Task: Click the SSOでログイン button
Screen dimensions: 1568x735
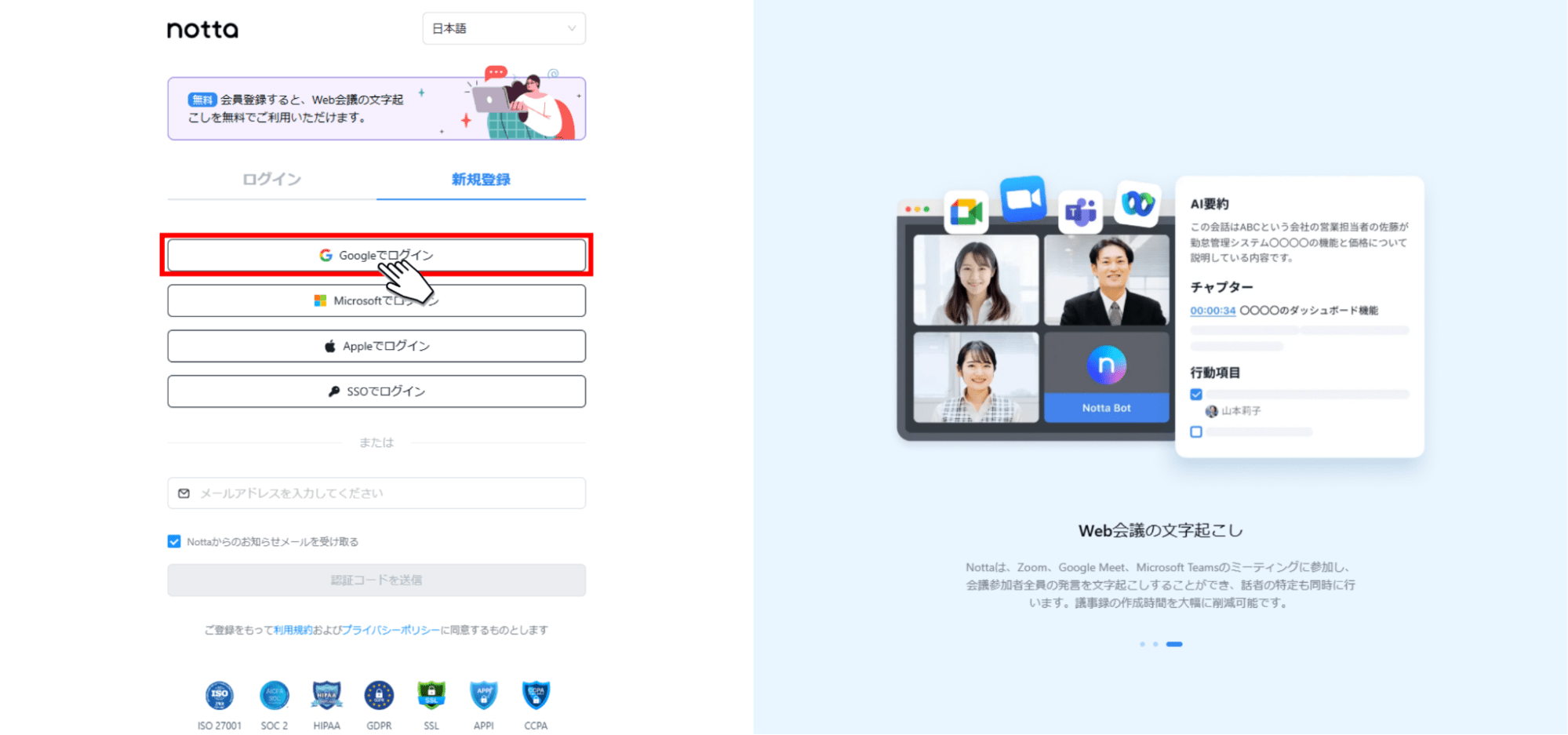Action: click(377, 391)
